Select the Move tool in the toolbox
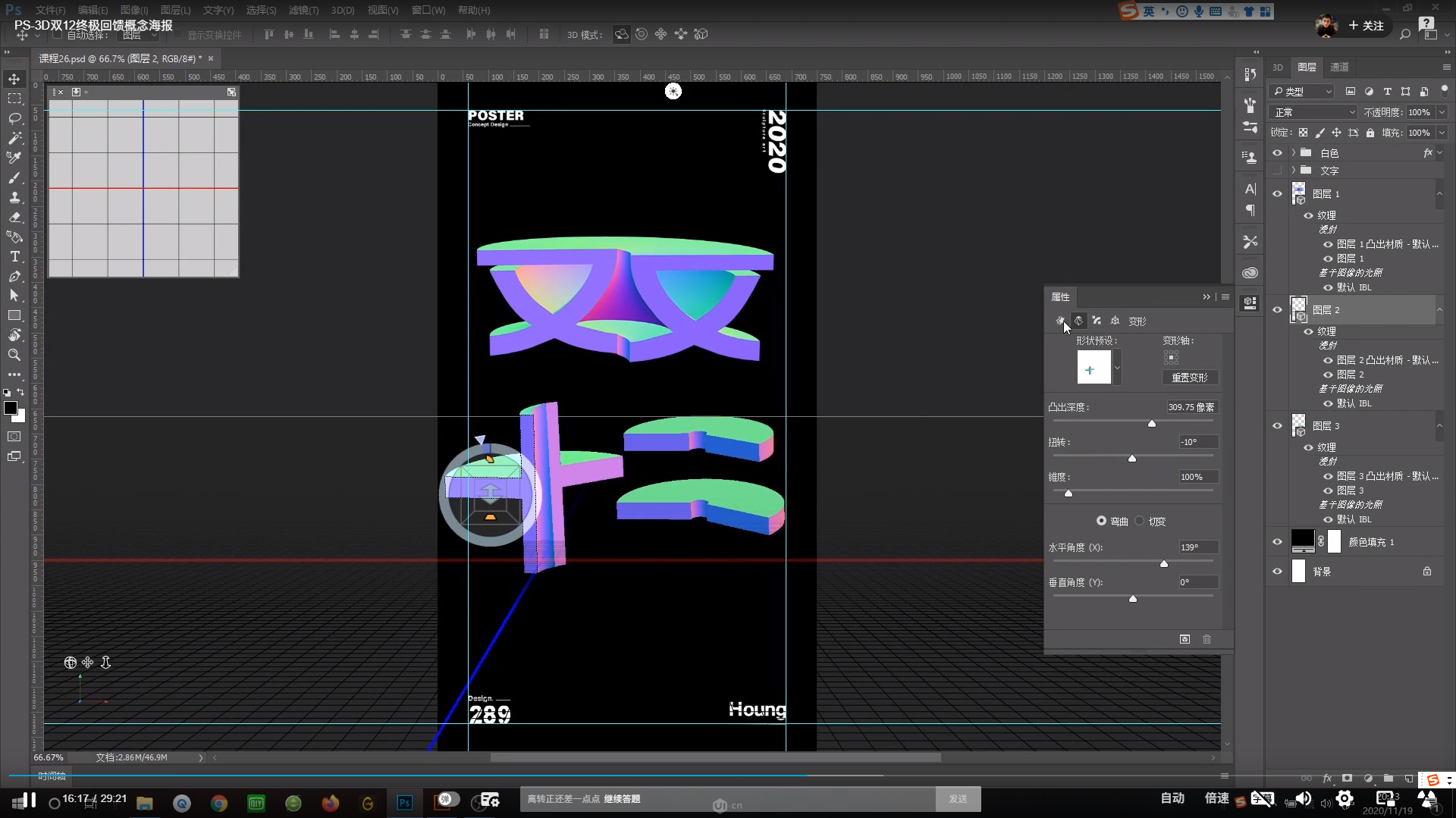This screenshot has width=1456, height=818. coord(14,79)
